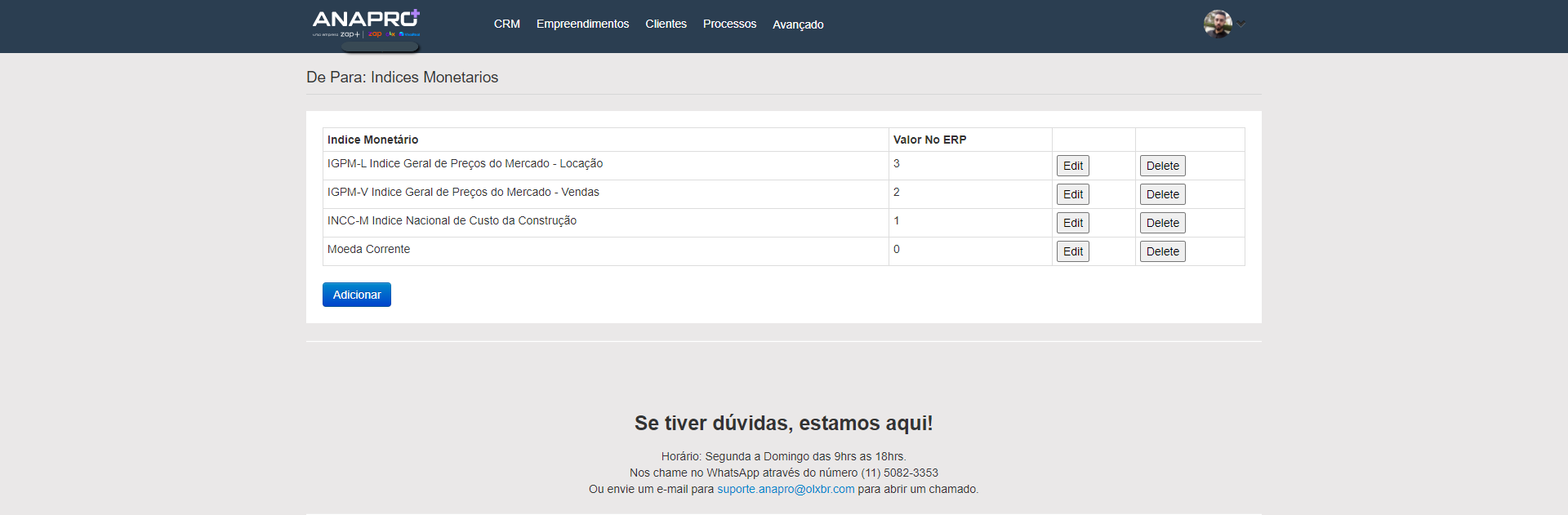The width and height of the screenshot is (1568, 515).
Task: Delete the Moeda Corrente row
Action: (1162, 251)
